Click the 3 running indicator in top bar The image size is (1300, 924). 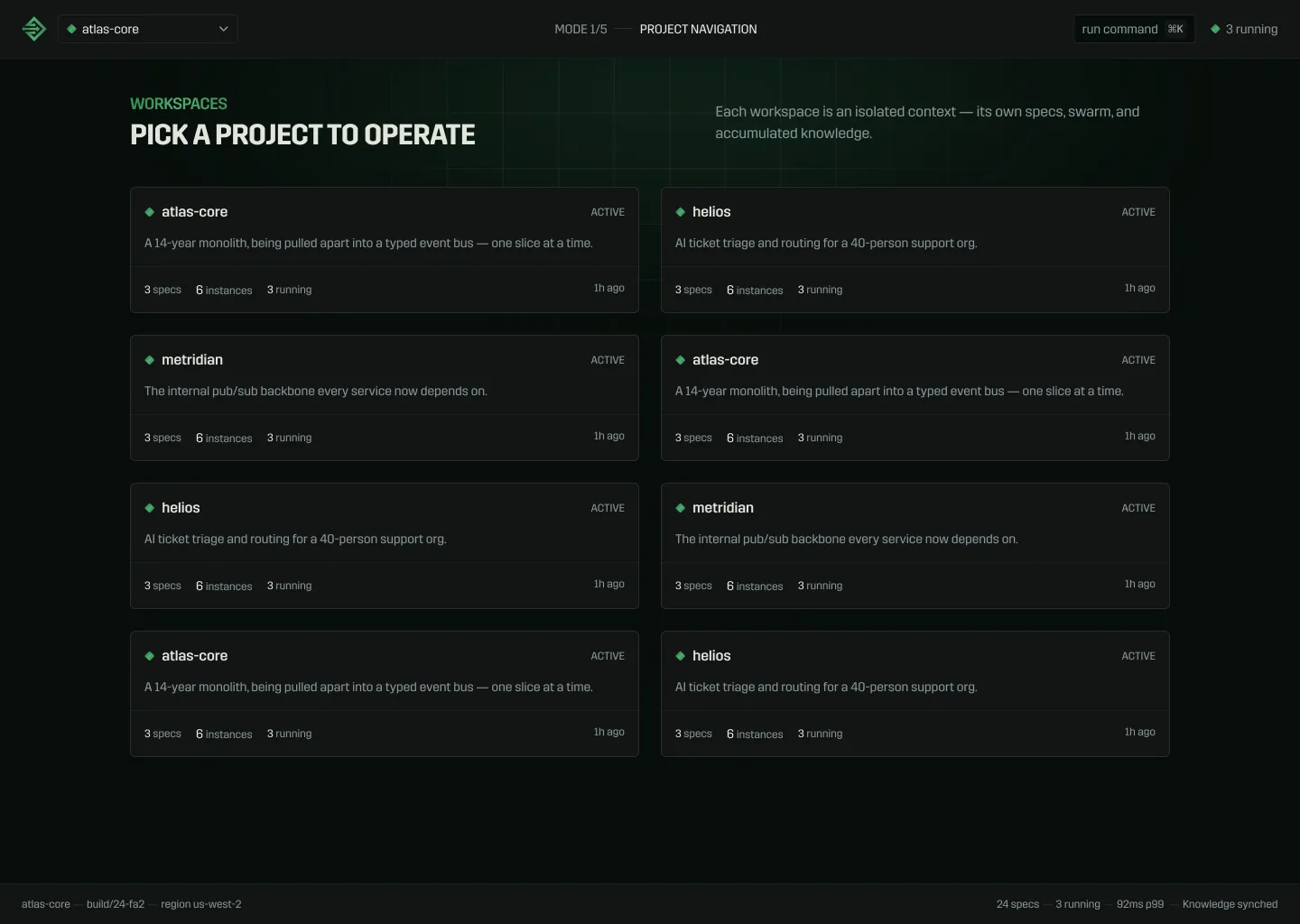(1244, 29)
